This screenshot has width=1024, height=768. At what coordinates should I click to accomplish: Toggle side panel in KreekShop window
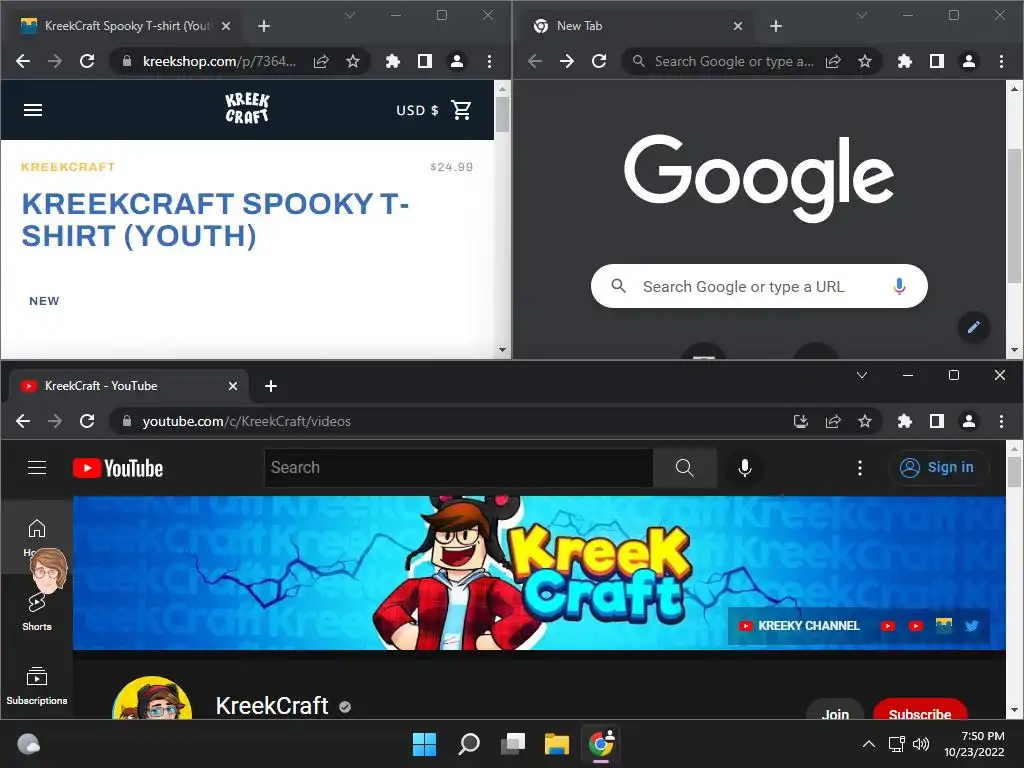pyautogui.click(x=424, y=61)
